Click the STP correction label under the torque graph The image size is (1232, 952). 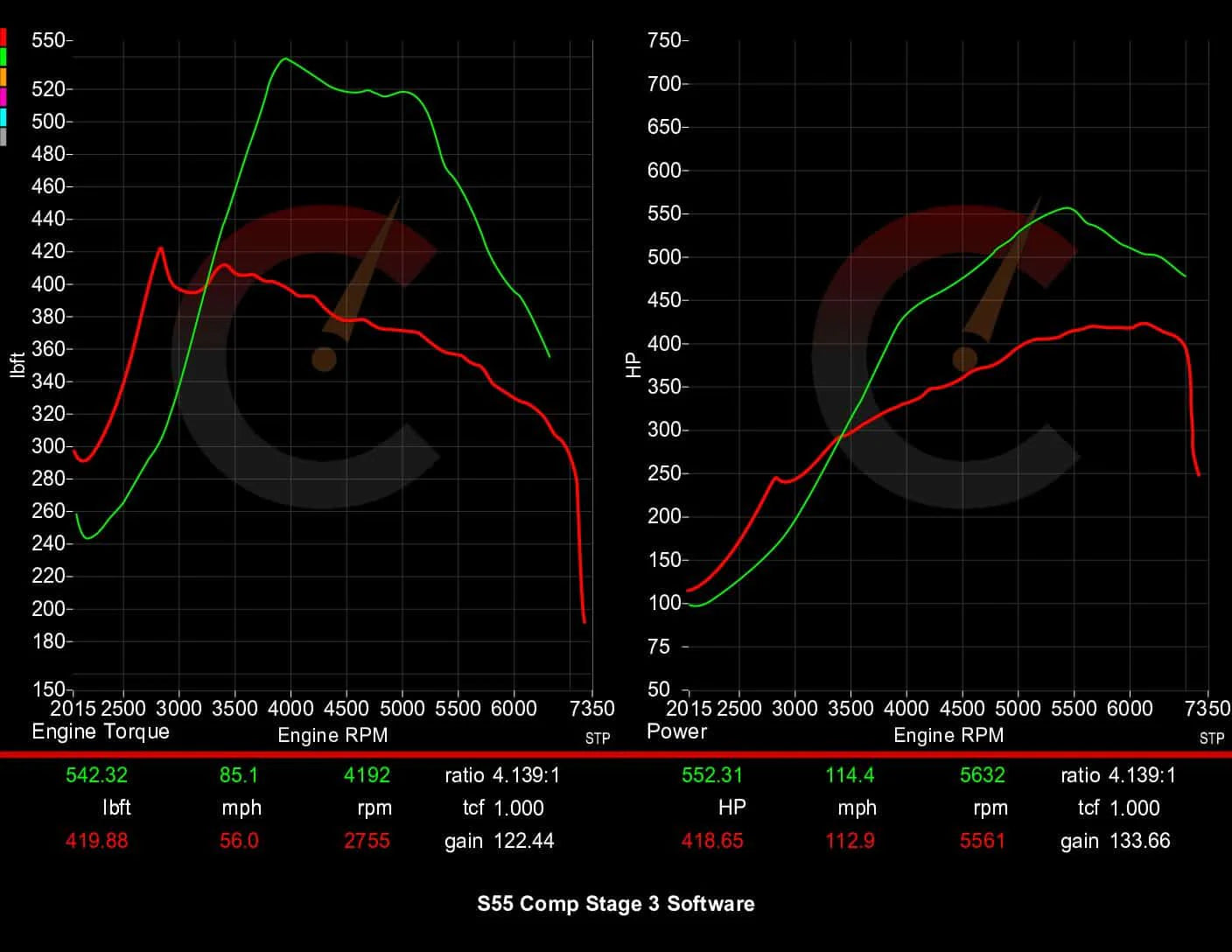pyautogui.click(x=598, y=738)
